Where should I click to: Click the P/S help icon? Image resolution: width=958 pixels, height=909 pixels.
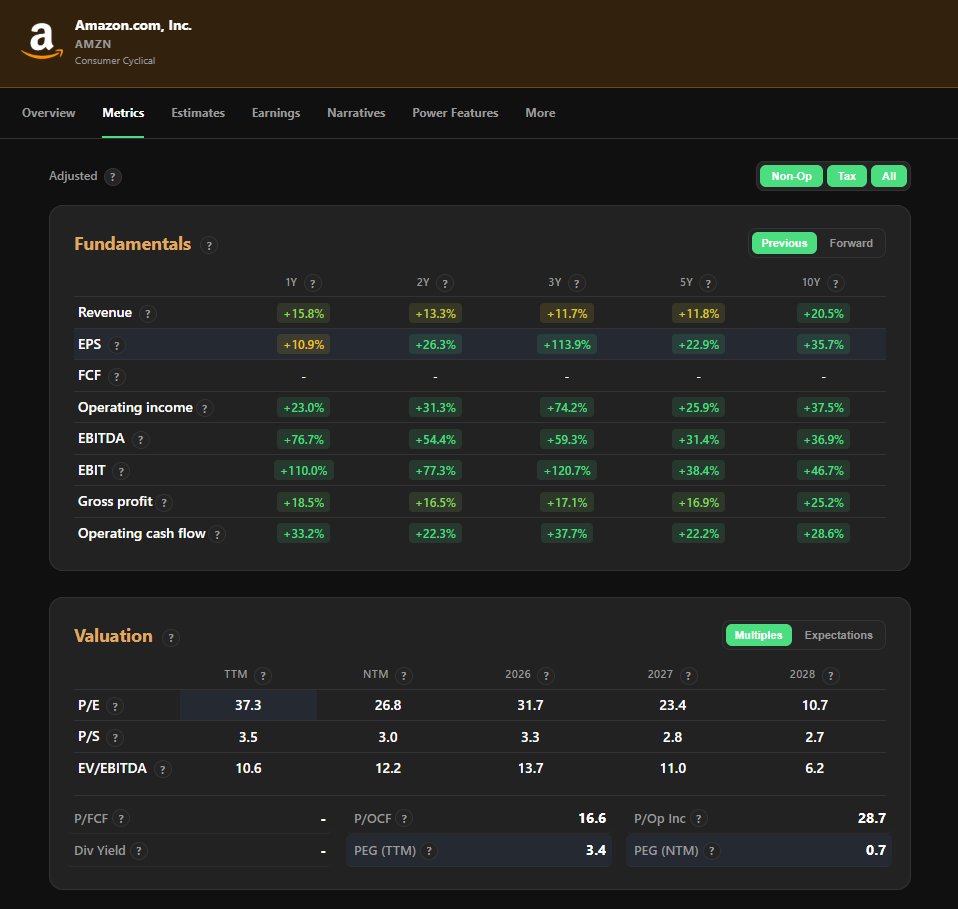pos(115,737)
